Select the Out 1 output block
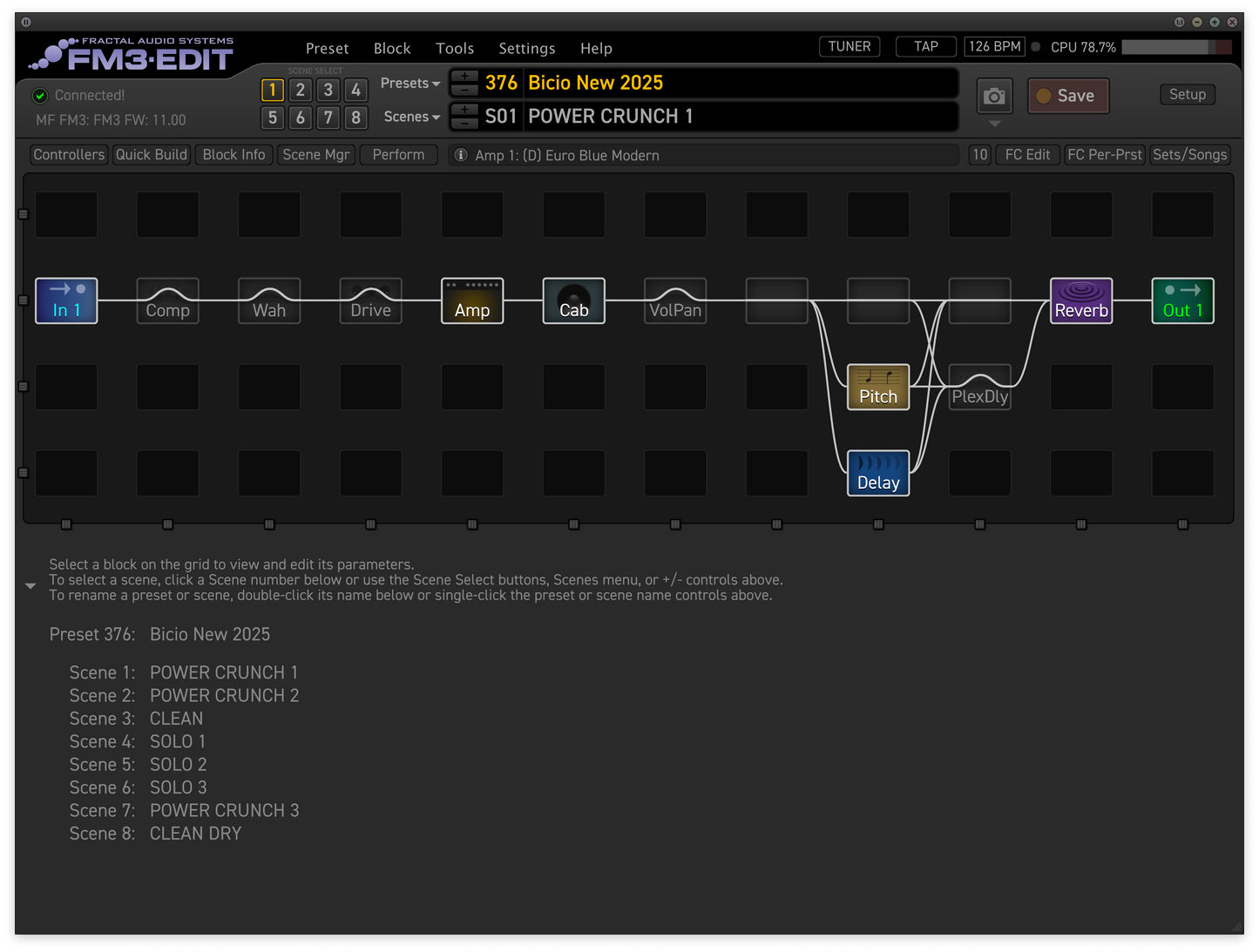The image size is (1259, 952). click(1181, 300)
